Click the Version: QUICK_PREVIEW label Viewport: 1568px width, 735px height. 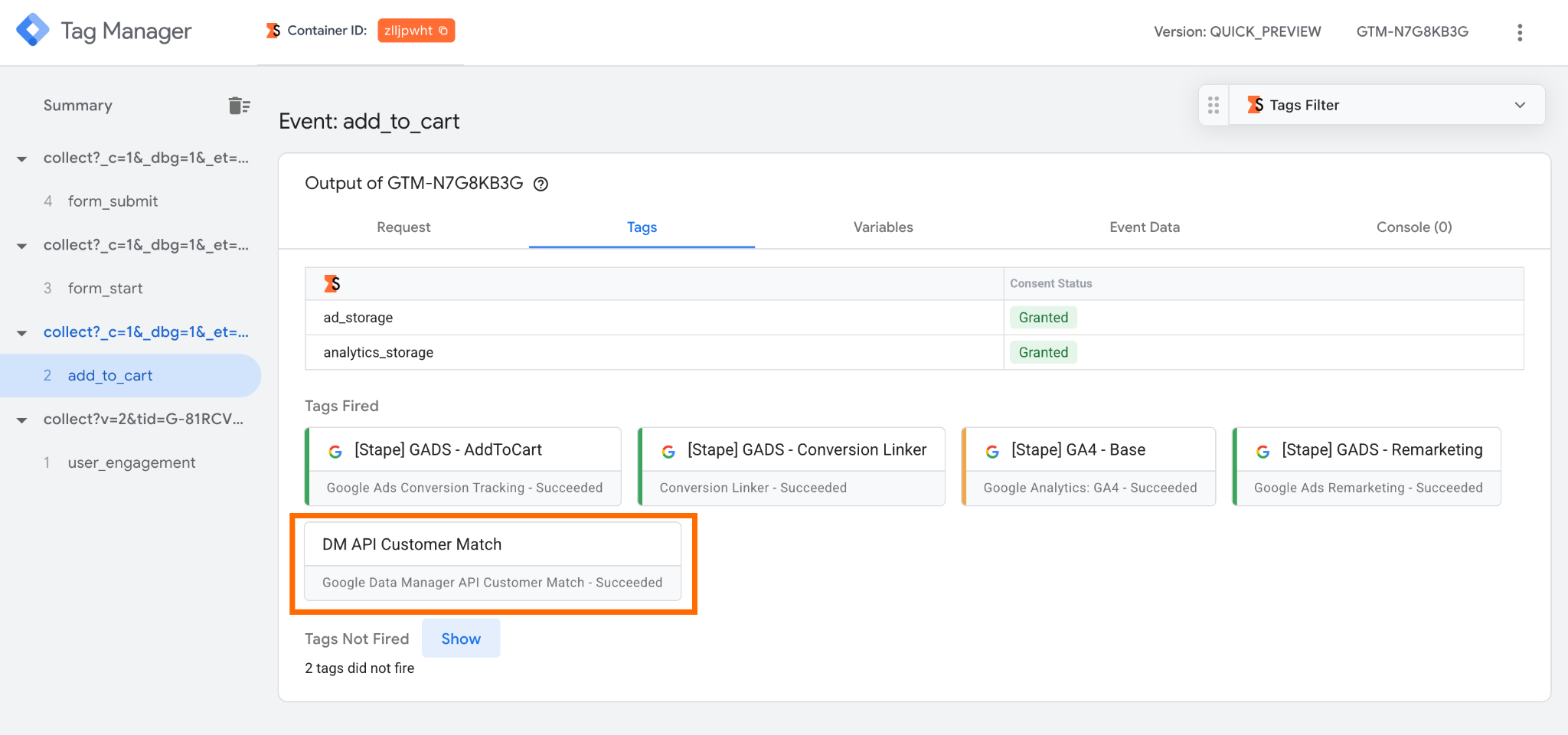[1237, 32]
